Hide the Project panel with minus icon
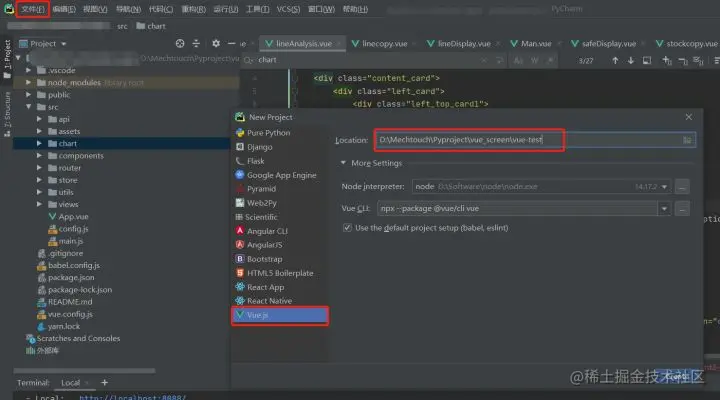 [x=231, y=44]
